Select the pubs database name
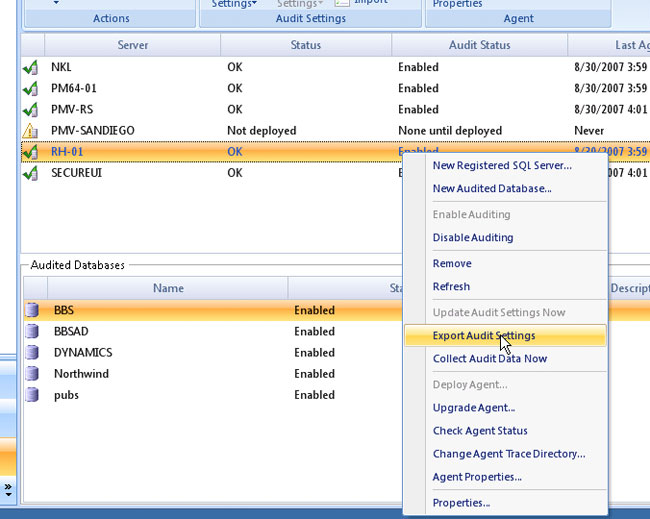 [x=66, y=395]
